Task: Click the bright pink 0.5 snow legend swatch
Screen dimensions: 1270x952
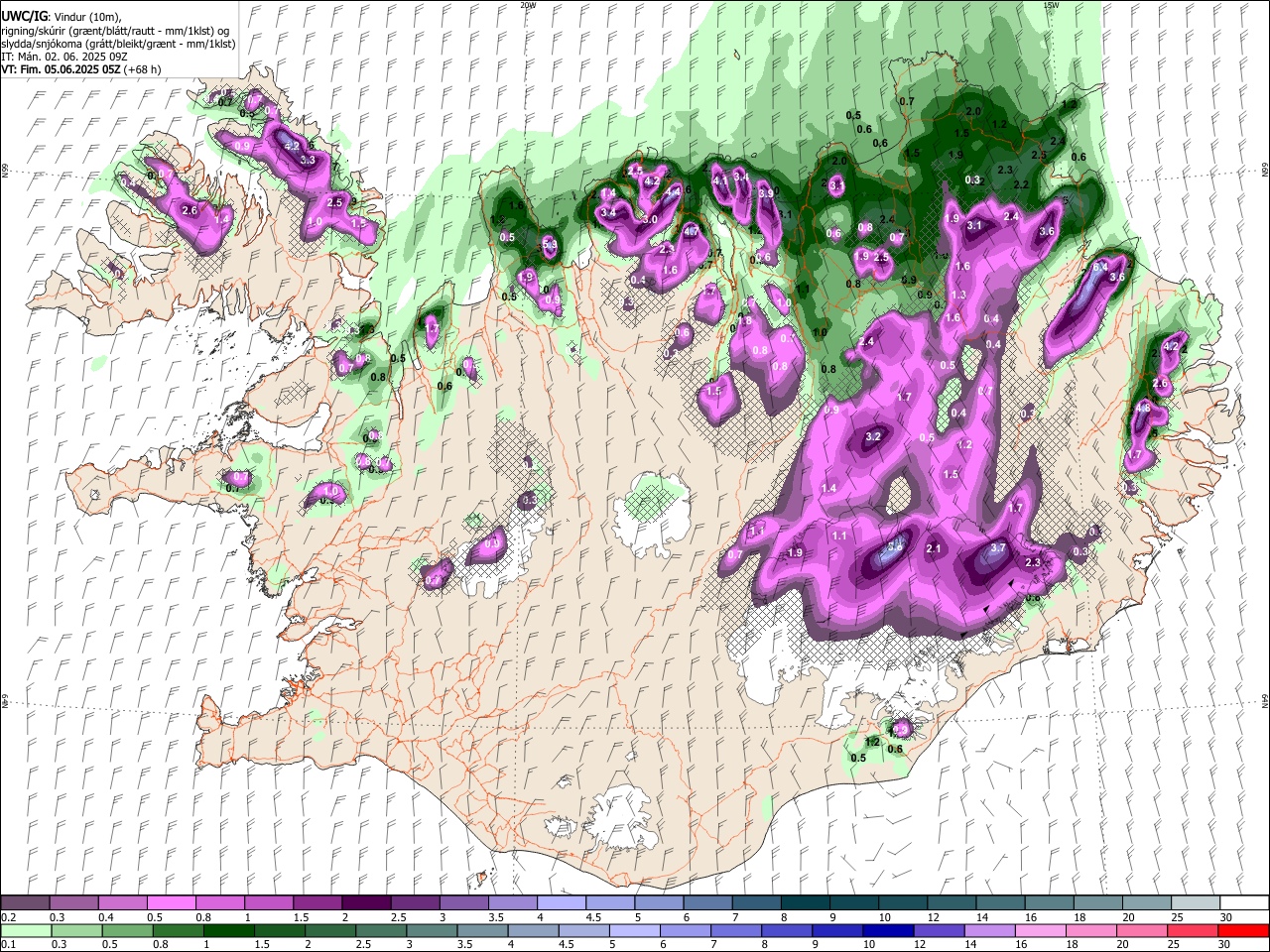Action: [171, 903]
